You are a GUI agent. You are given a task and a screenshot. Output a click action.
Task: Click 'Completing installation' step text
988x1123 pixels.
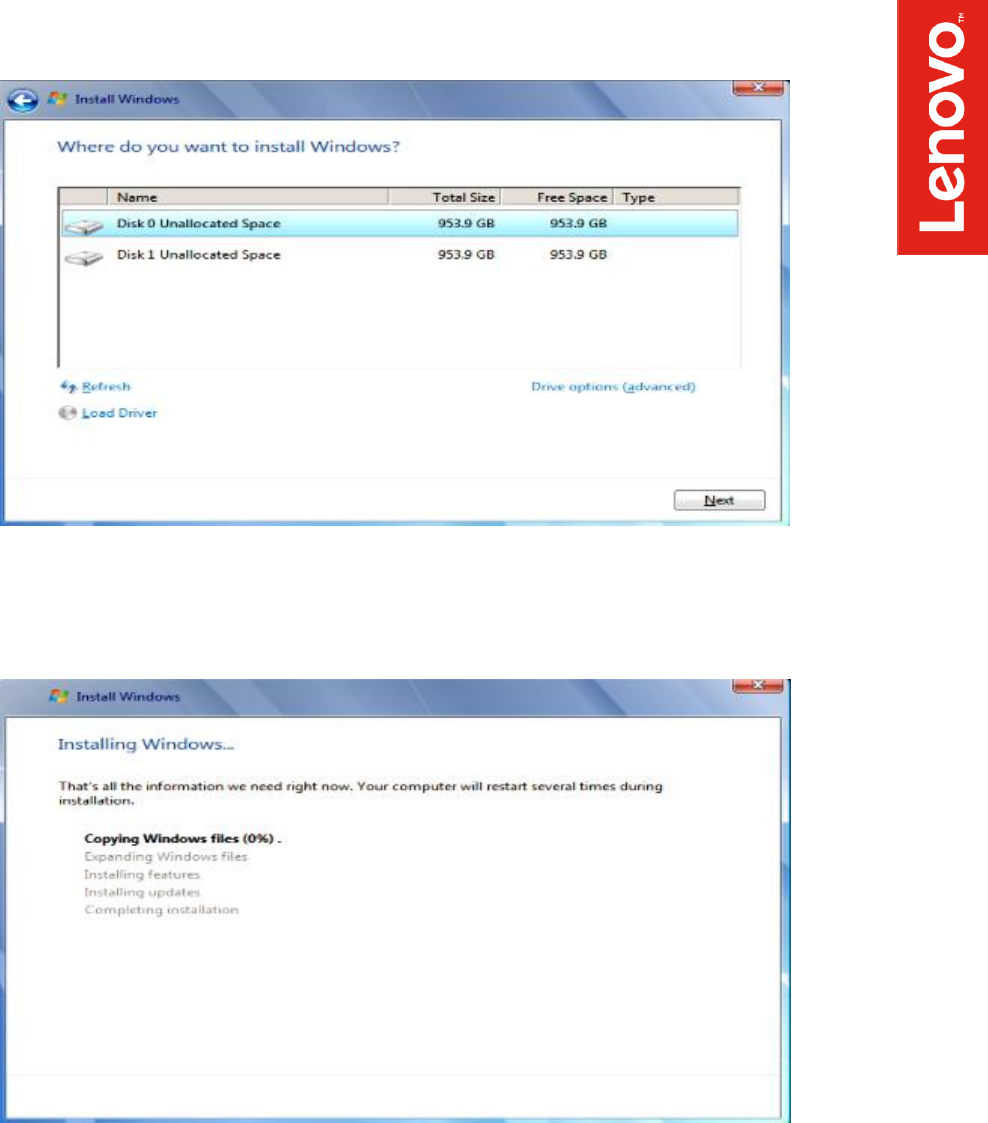tap(161, 910)
